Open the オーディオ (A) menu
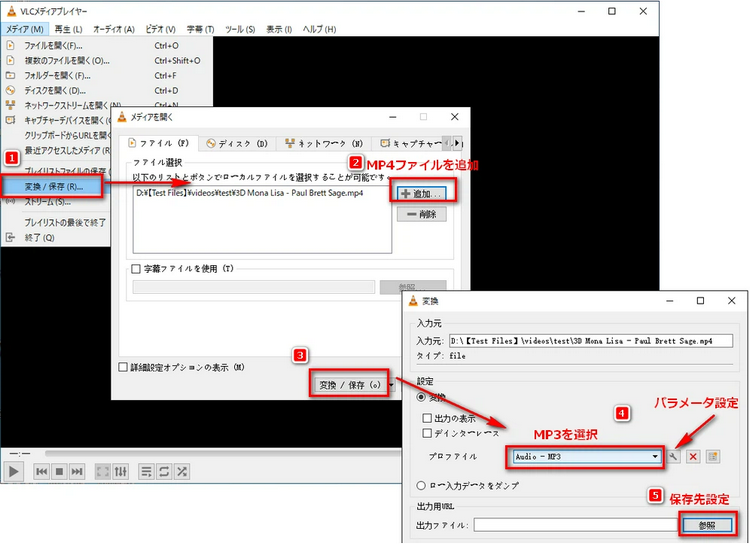The height and width of the screenshot is (544, 750). click(x=114, y=29)
